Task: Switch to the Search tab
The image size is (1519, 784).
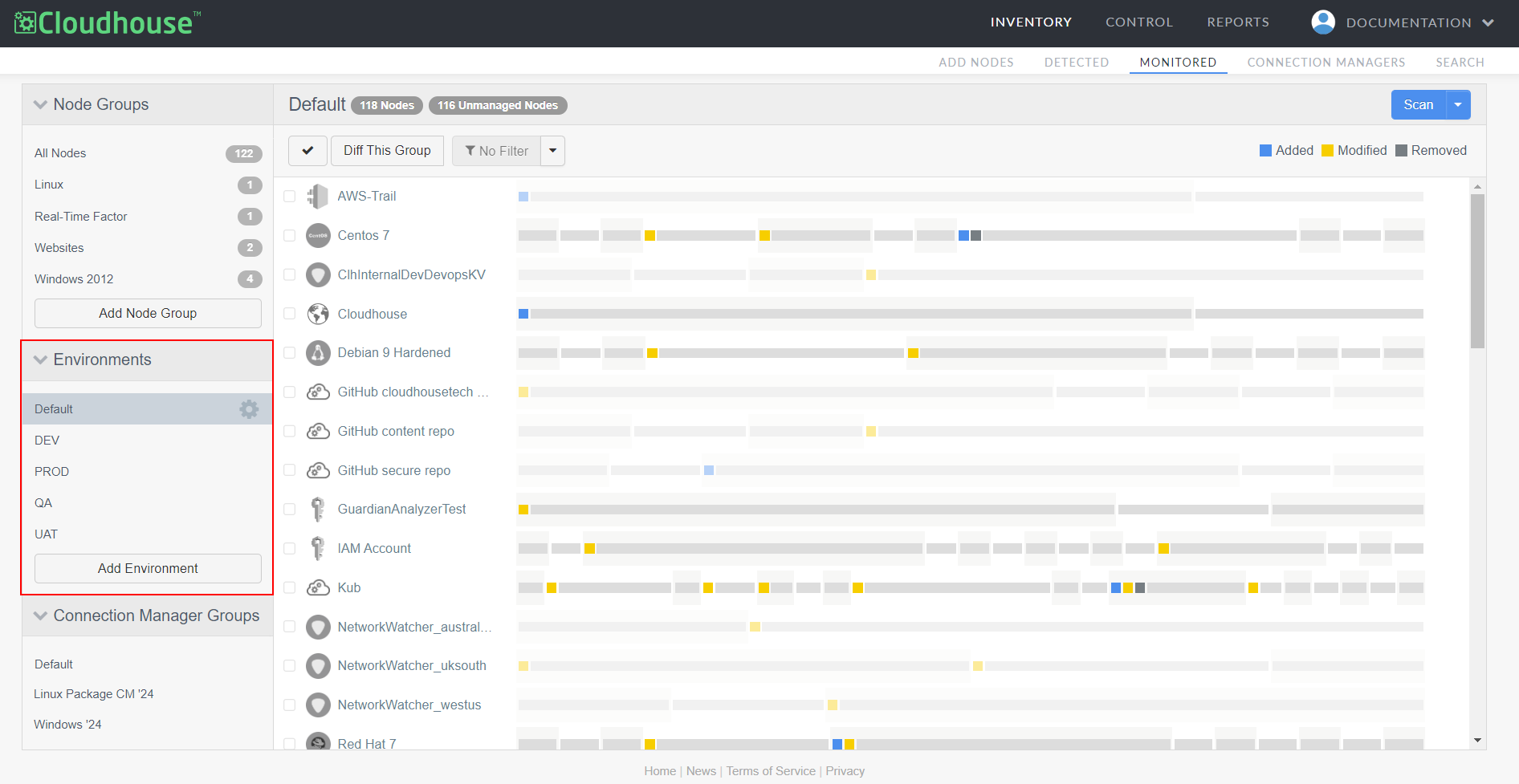Action: point(1460,62)
